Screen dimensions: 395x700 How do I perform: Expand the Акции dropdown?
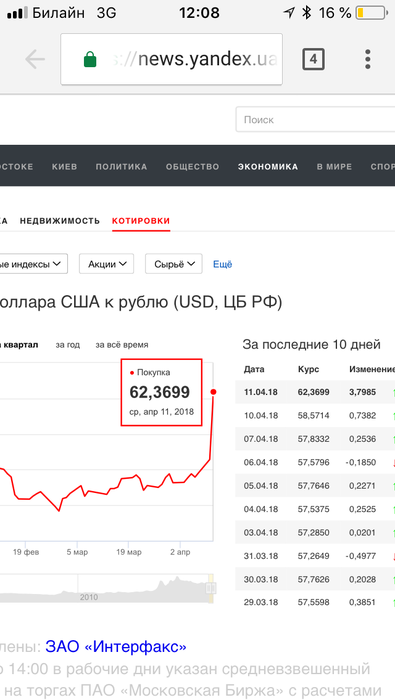pos(106,264)
